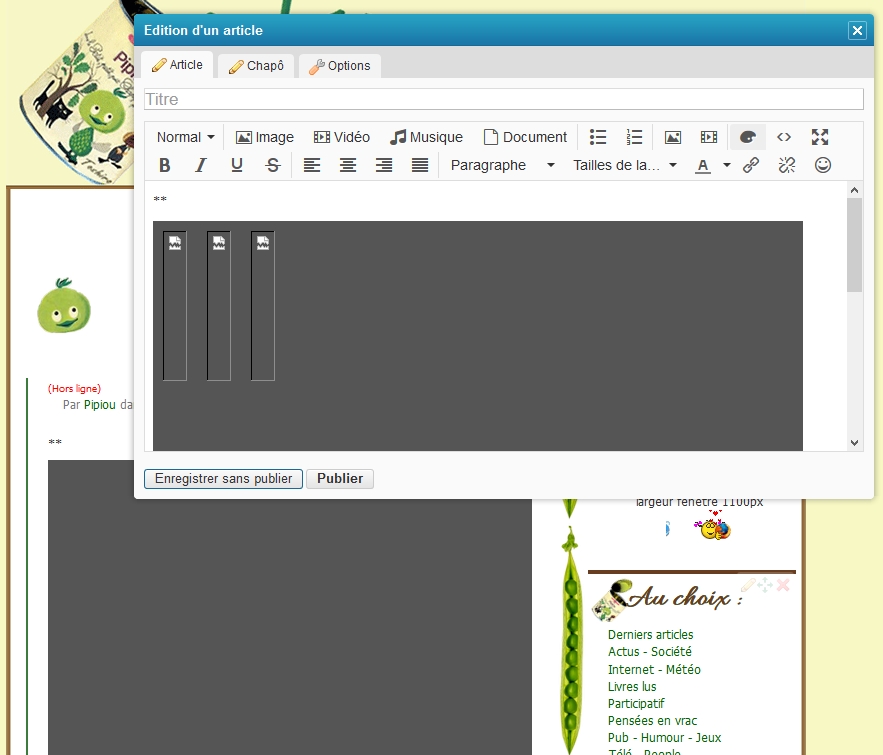Open the Options tab
The width and height of the screenshot is (883, 755).
coord(340,66)
